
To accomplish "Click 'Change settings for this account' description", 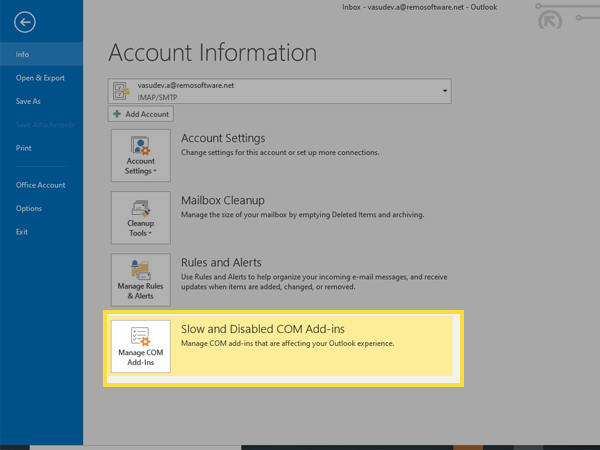I will click(280, 152).
